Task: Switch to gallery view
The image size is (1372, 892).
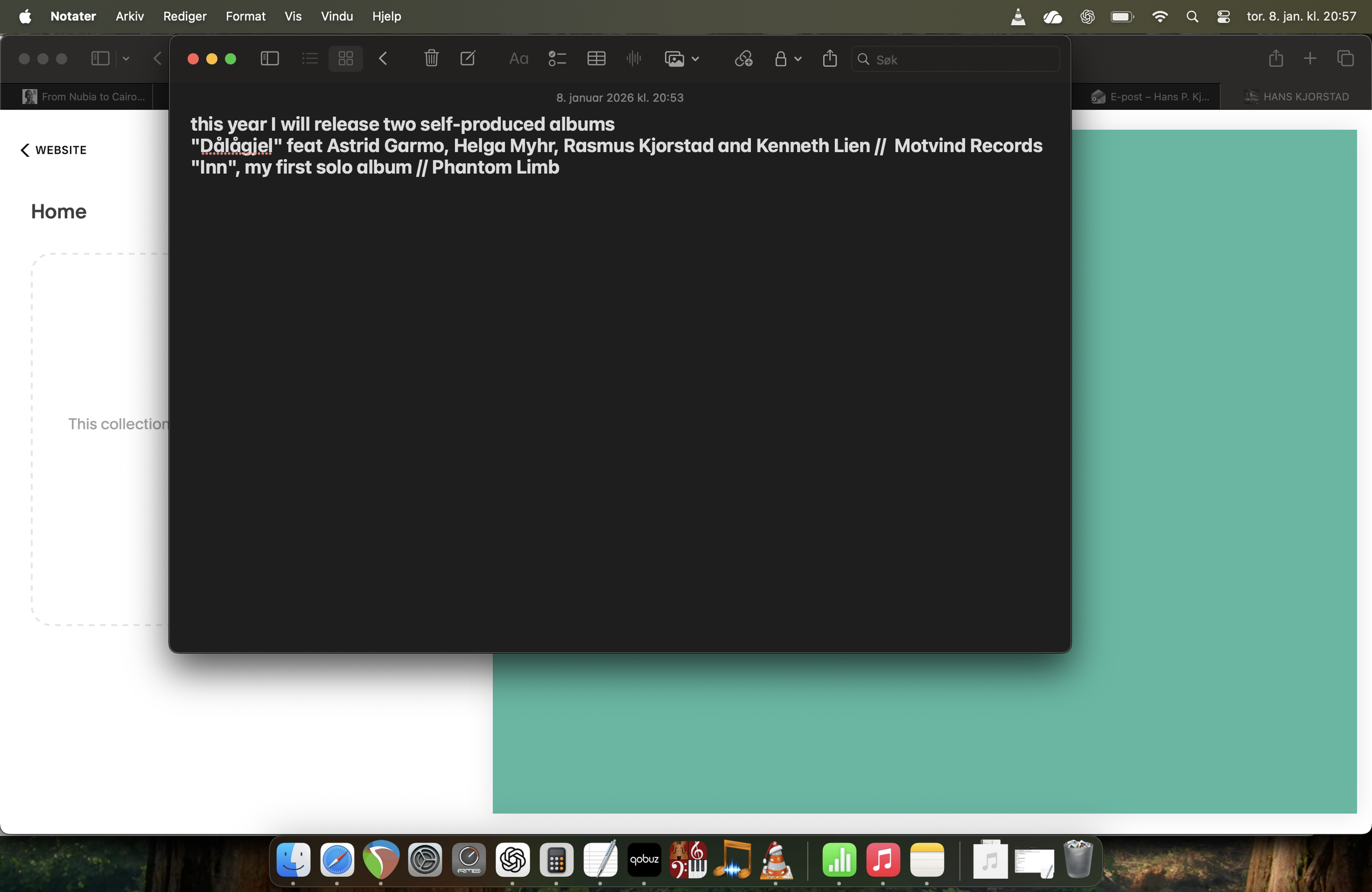Action: coord(345,59)
